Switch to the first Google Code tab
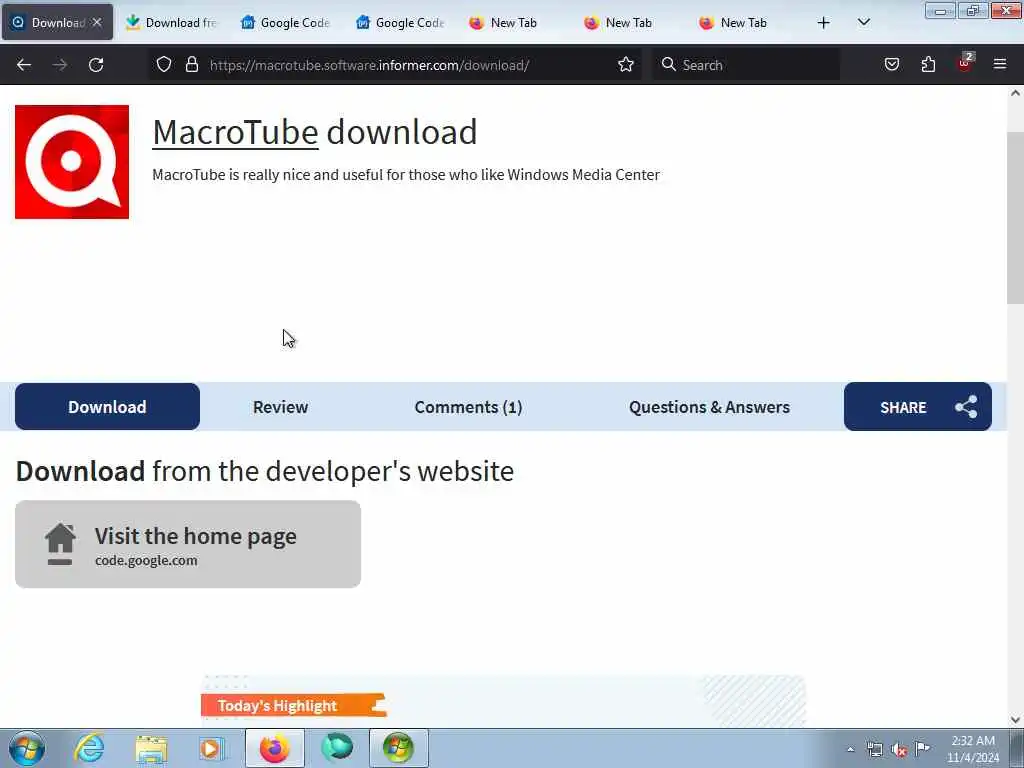Viewport: 1024px width, 768px height. point(287,23)
